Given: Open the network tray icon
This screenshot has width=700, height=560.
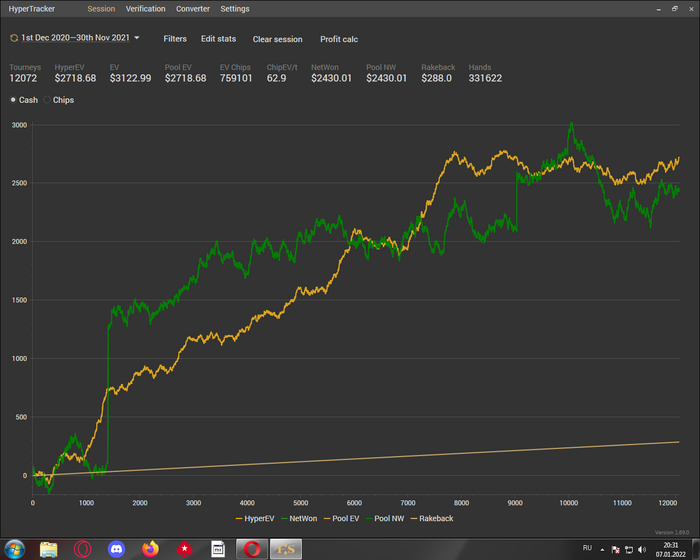Looking at the screenshot, I should (x=629, y=550).
